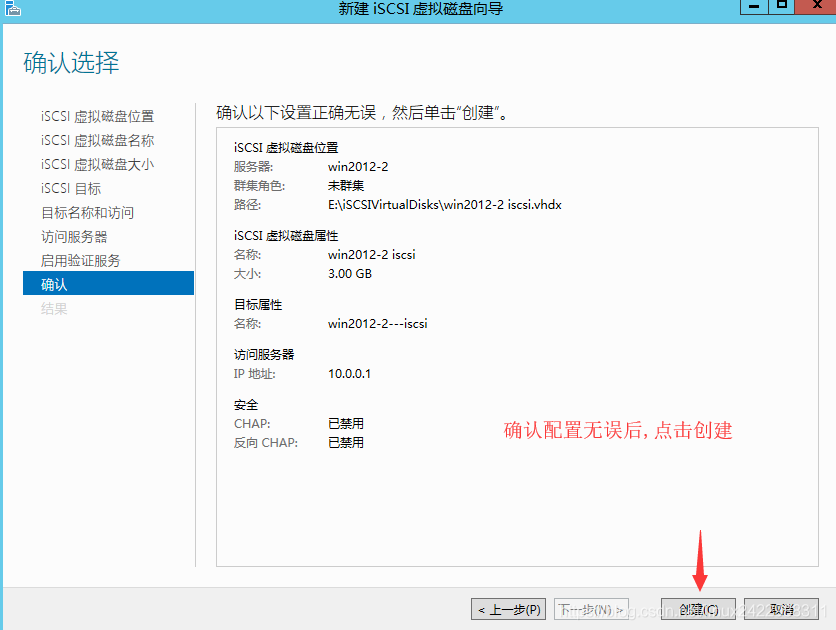Click heading iSCSI 虚拟磁盘属性
This screenshot has width=836, height=630.
(x=286, y=236)
